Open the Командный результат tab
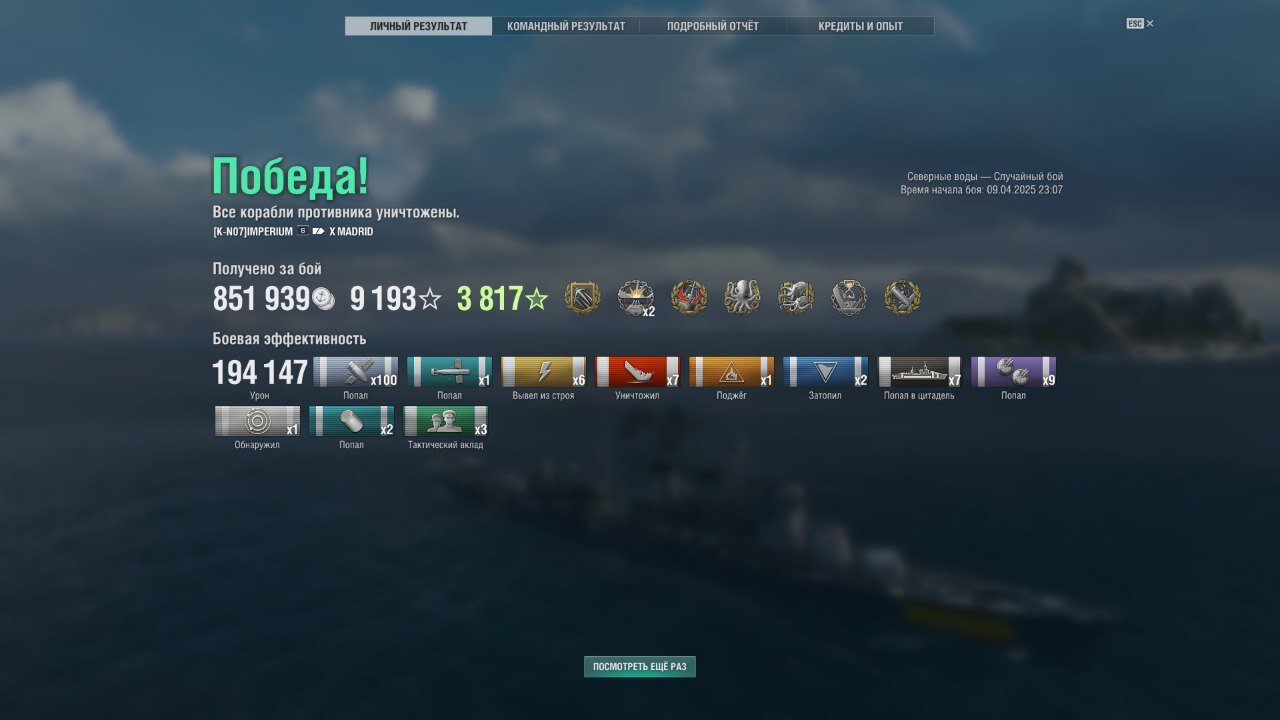The image size is (1280, 720). click(566, 26)
